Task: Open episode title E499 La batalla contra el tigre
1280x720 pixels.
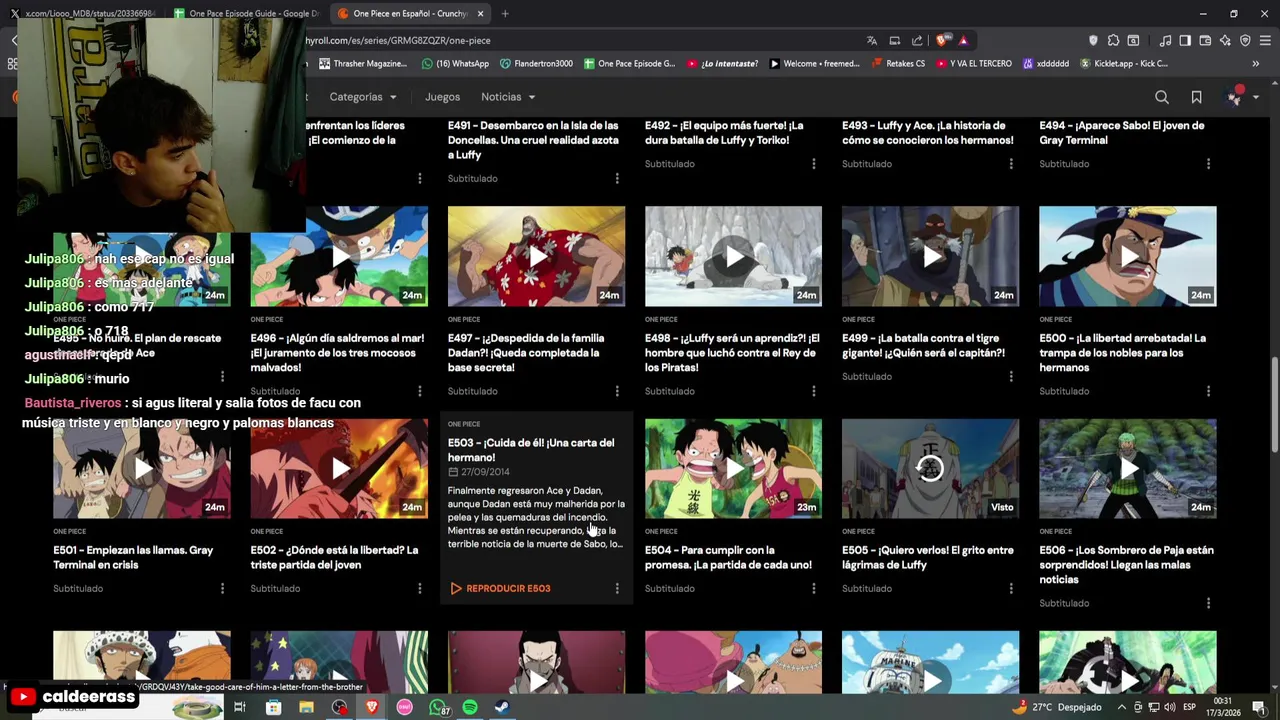Action: pyautogui.click(x=923, y=345)
